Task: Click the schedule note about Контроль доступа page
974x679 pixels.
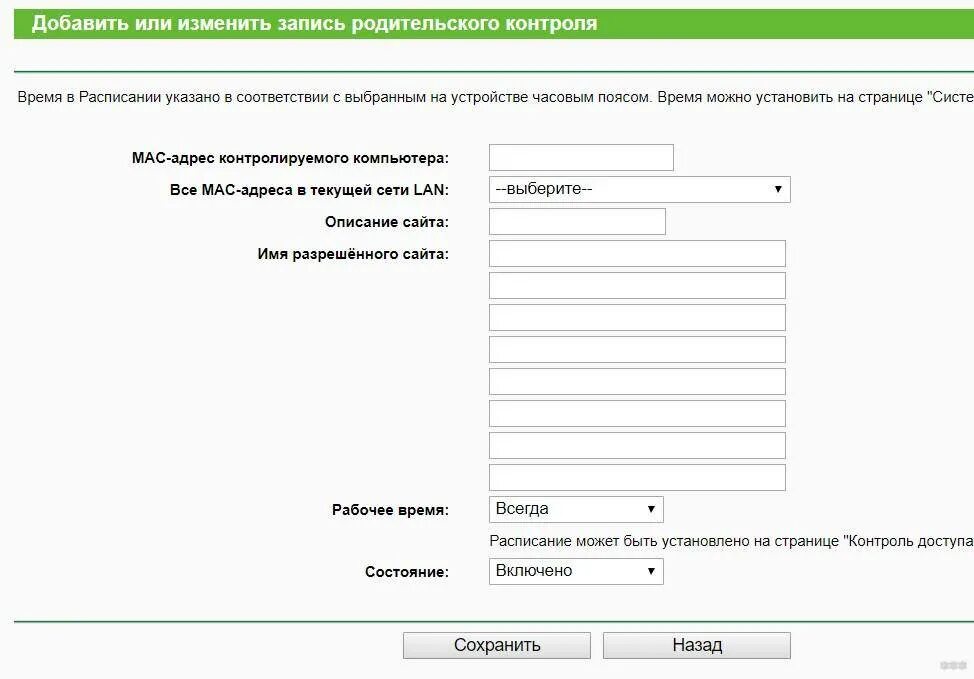Action: tap(731, 541)
